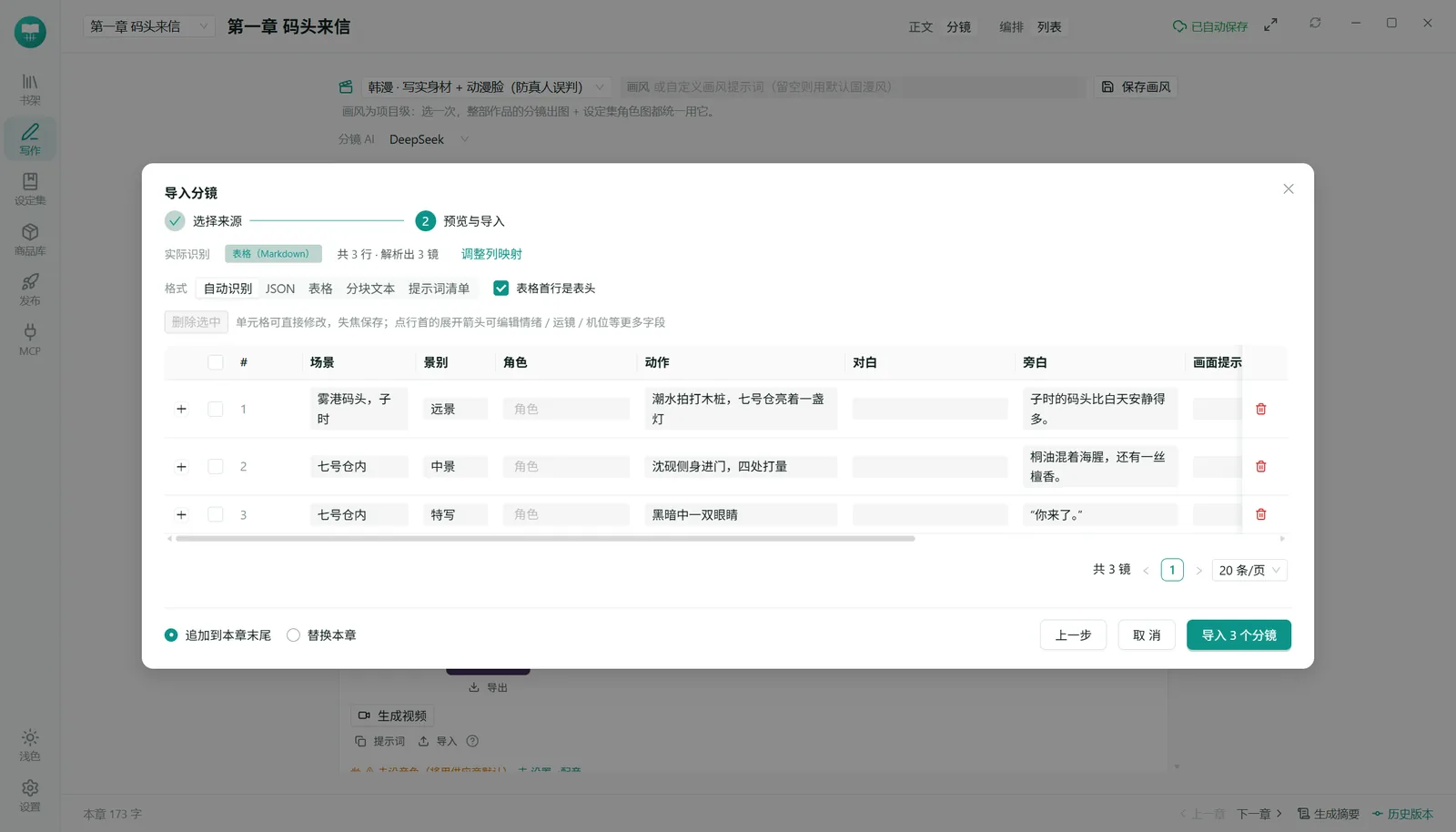Screen dimensions: 1456x832
Task: Select the 自动识别 format tab
Action: pyautogui.click(x=227, y=288)
